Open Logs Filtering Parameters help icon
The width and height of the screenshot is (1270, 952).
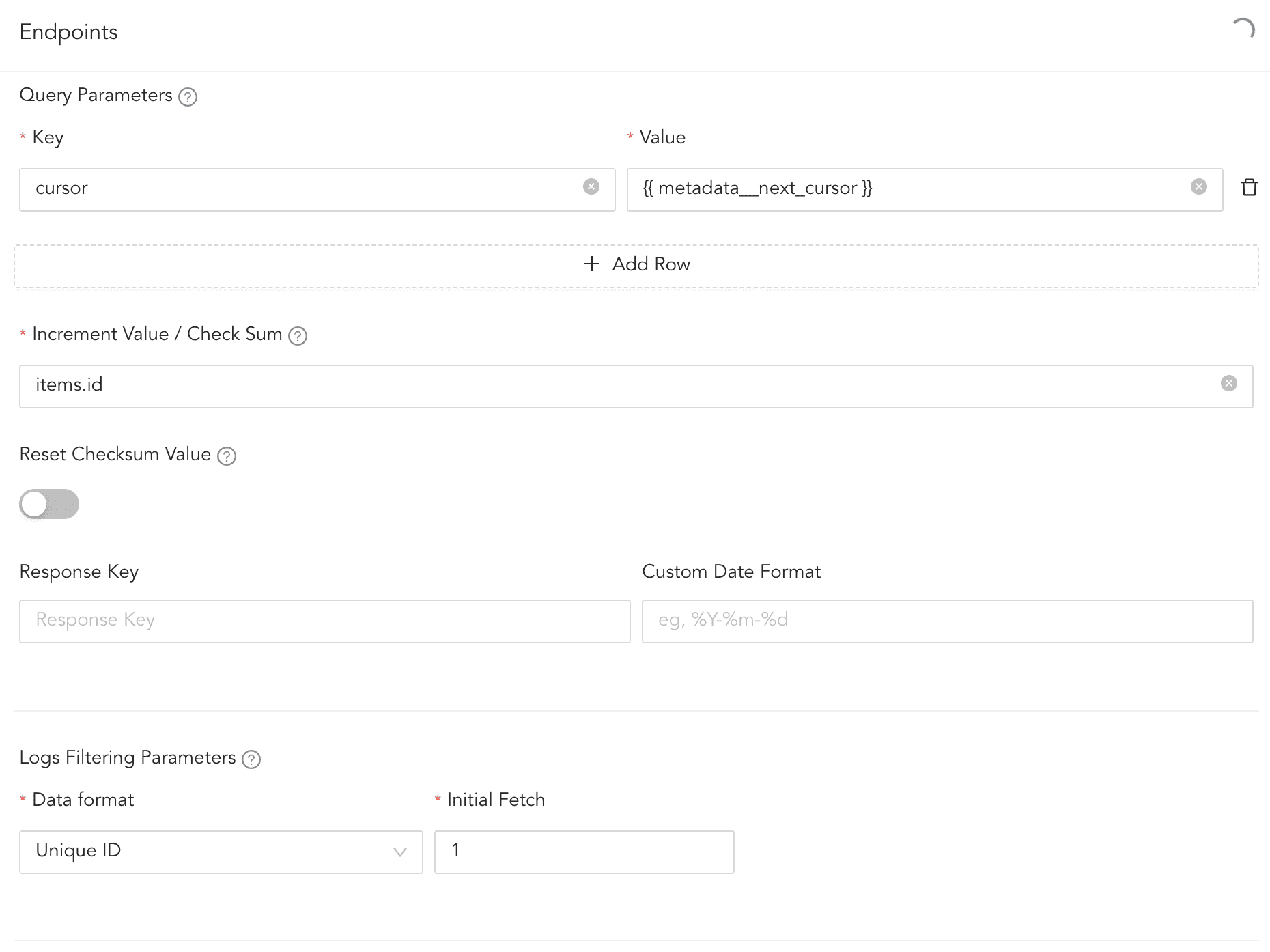251,759
